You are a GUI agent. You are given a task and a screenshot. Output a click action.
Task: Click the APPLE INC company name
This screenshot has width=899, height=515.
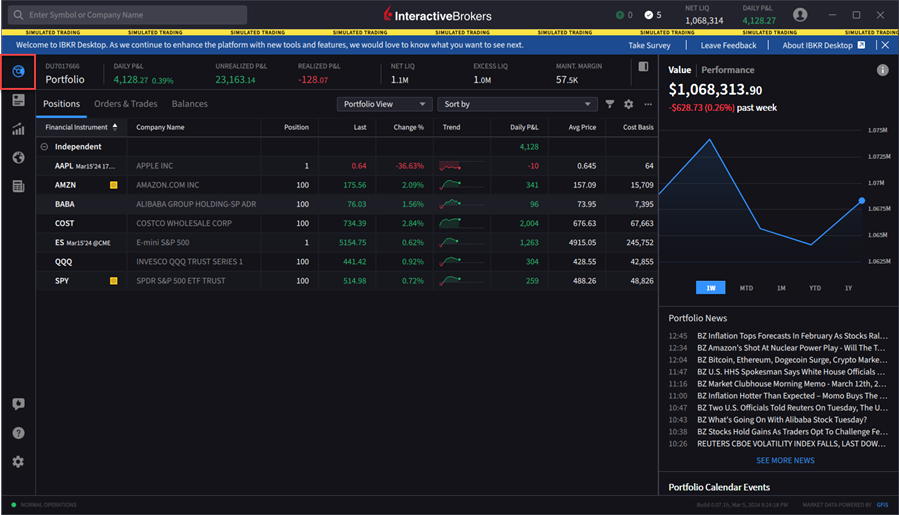point(154,166)
